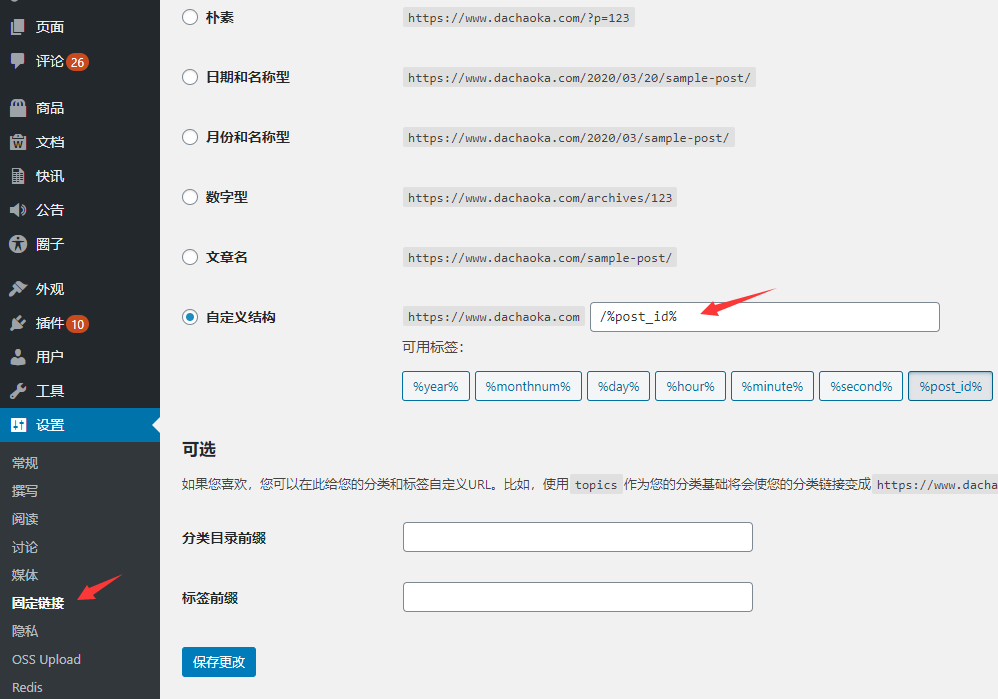The width and height of the screenshot is (998, 699).
Task: Open OSS Upload submenu item
Action: (46, 660)
